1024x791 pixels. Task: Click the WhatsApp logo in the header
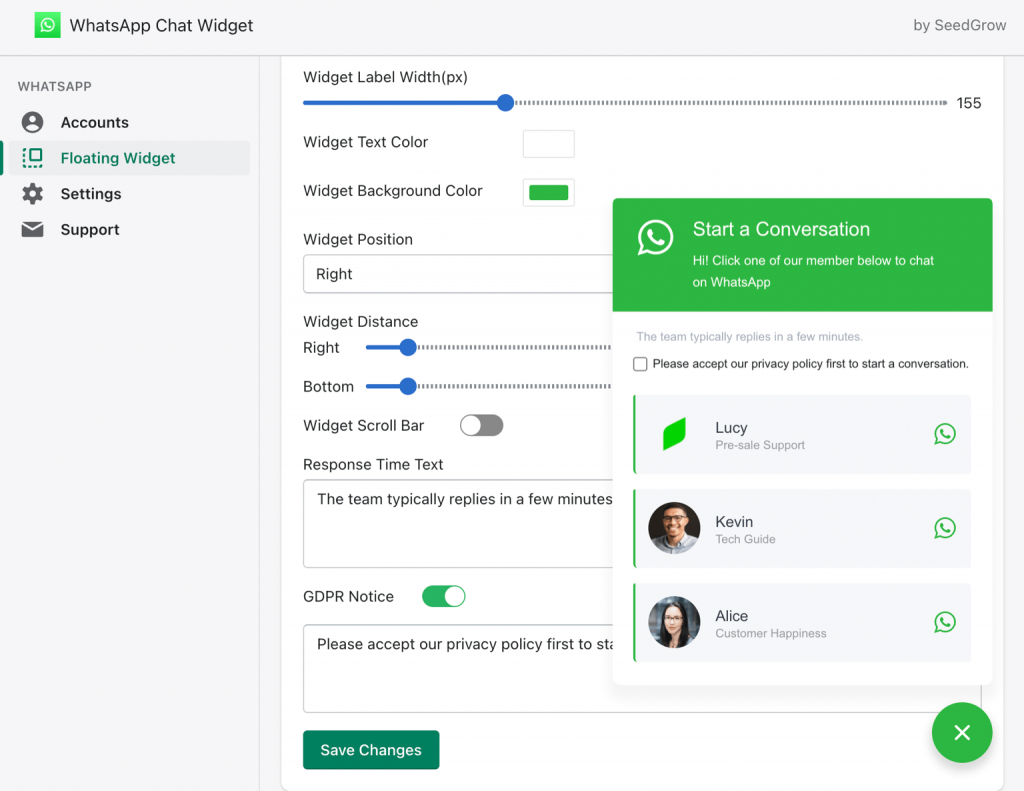tap(47, 24)
